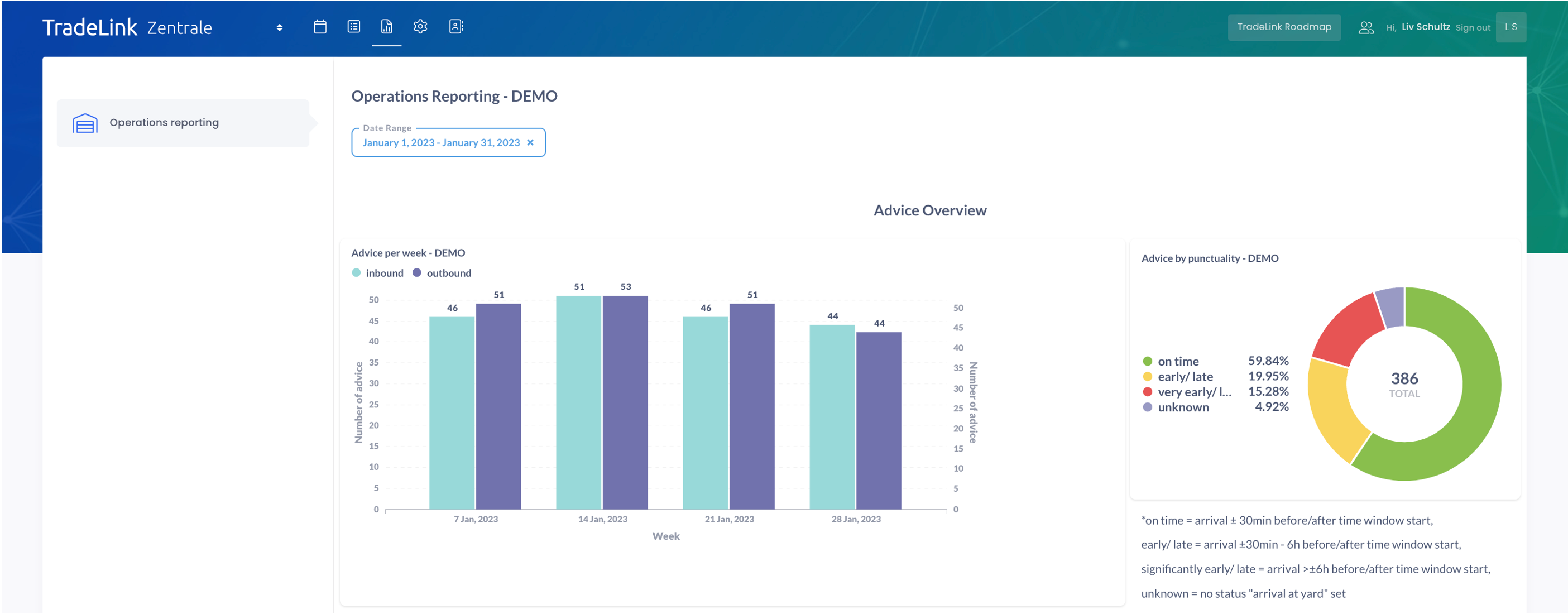Open the list view icon
The image size is (1568, 614).
coord(354,27)
